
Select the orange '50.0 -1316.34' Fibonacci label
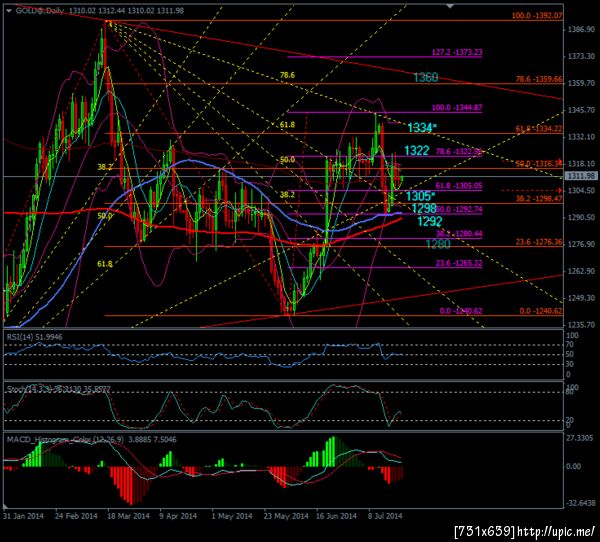(539, 164)
